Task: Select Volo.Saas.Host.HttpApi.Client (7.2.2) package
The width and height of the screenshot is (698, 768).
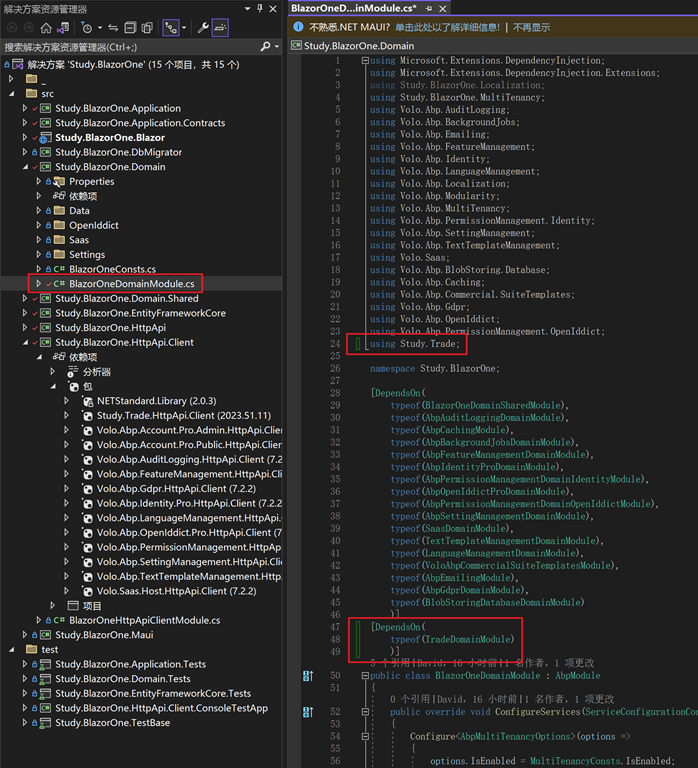Action: point(176,591)
